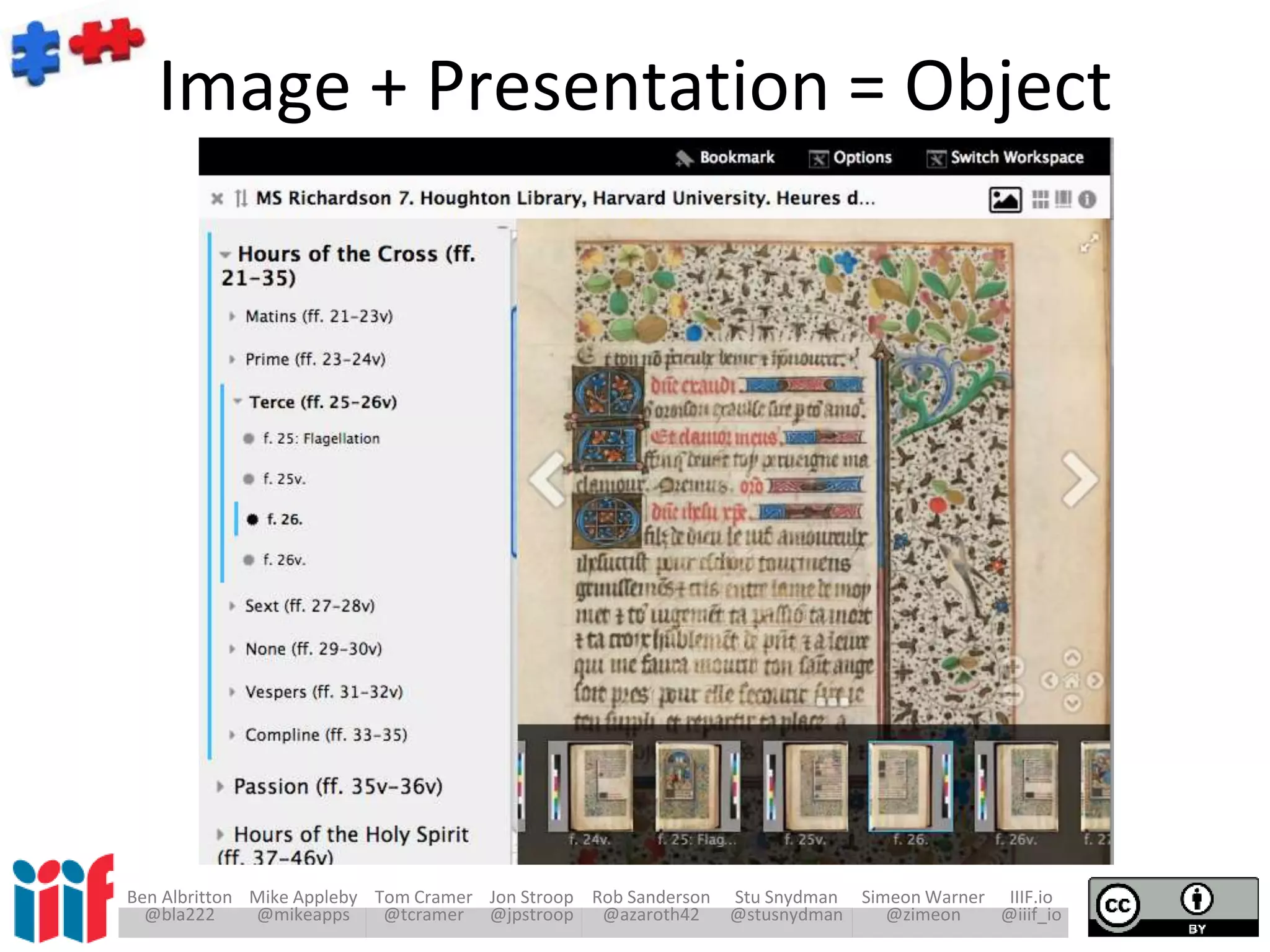This screenshot has height=952, width=1270.
Task: Open the f. 25v. thumbnail
Action: pyautogui.click(x=805, y=787)
